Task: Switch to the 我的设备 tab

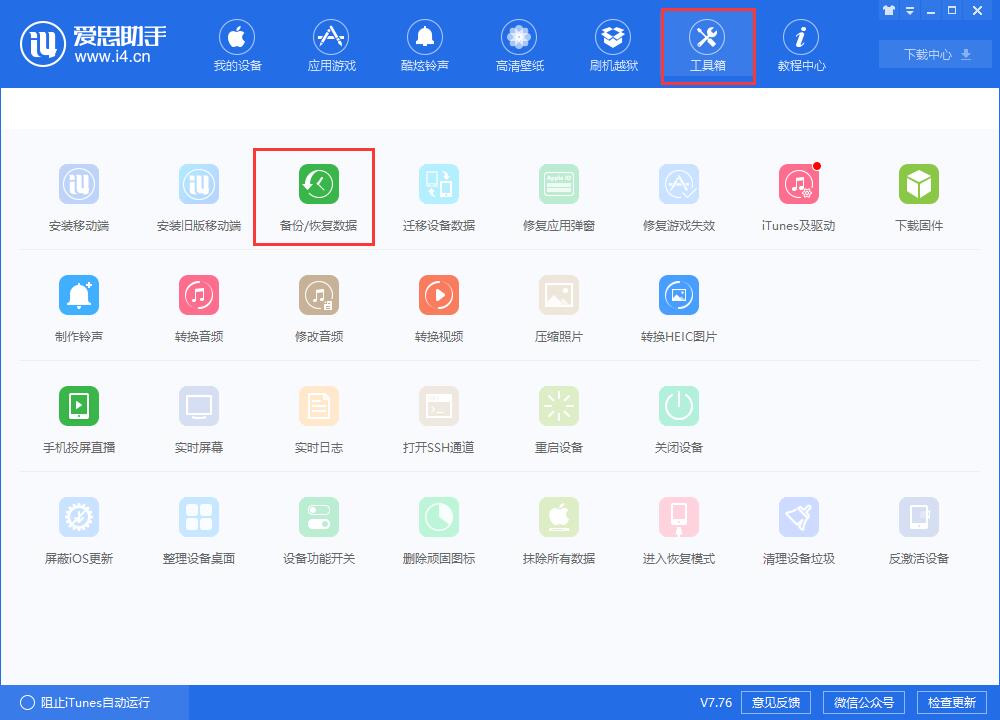Action: tap(236, 44)
